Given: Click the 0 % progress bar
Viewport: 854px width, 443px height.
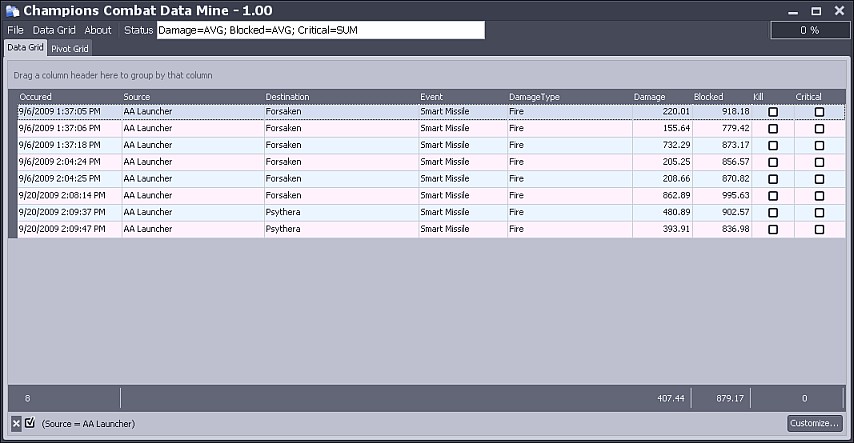Looking at the screenshot, I should [808, 30].
